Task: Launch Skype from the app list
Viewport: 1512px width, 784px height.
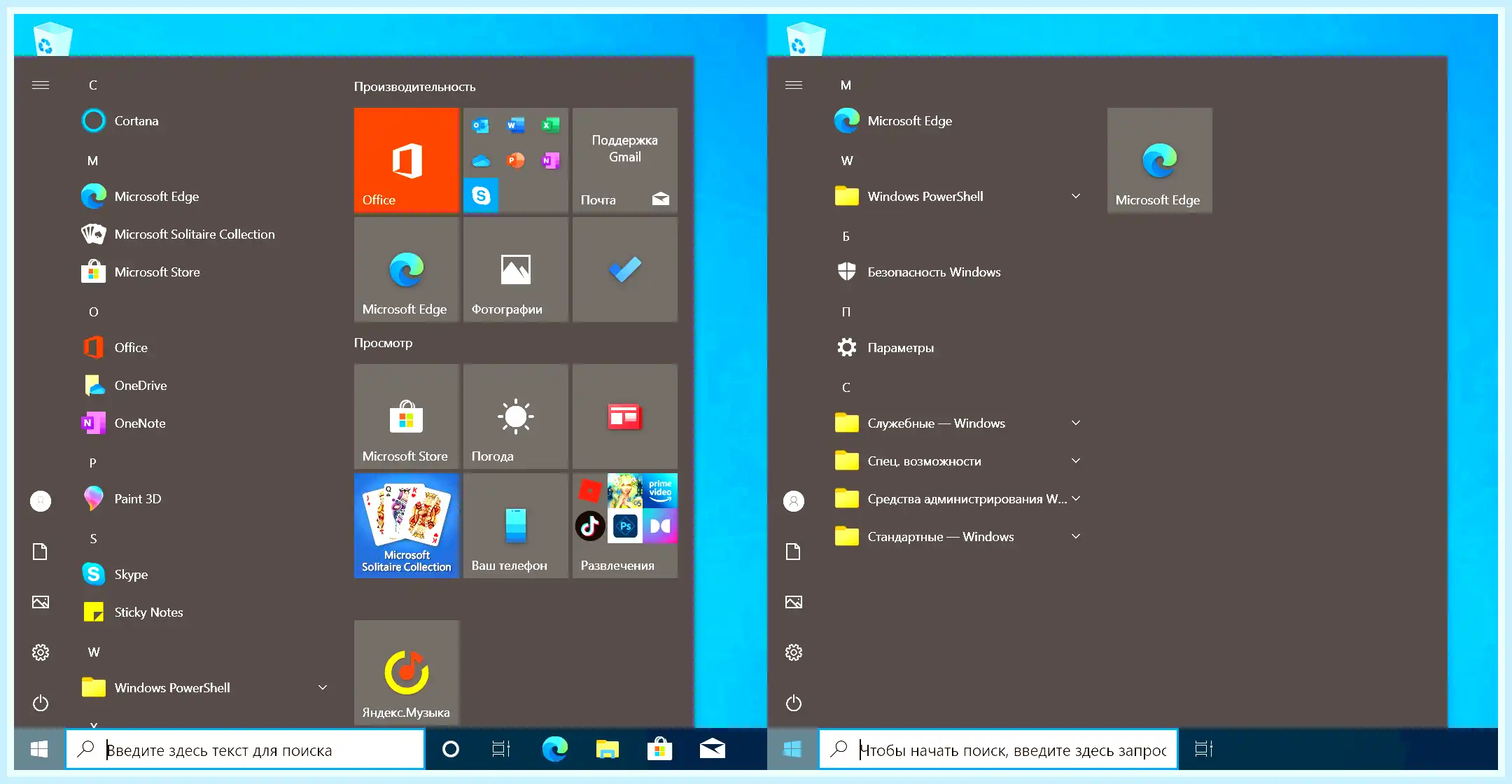Action: (x=203, y=575)
